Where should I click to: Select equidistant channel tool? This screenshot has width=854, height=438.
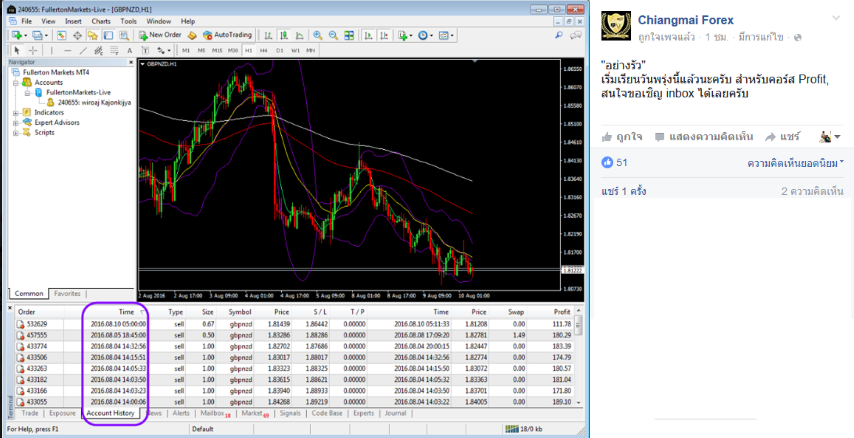point(99,51)
